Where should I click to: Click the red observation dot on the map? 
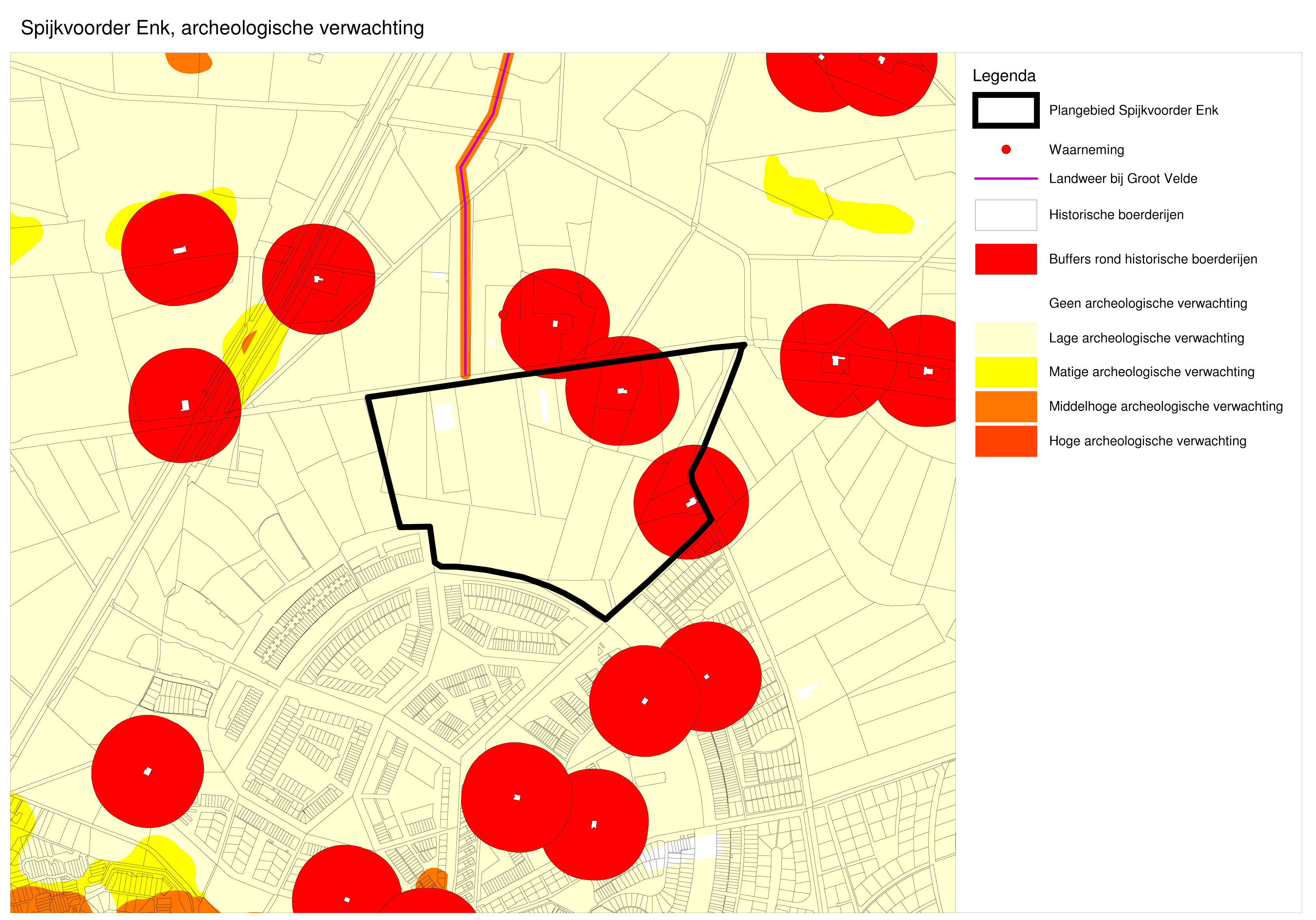[x=503, y=314]
